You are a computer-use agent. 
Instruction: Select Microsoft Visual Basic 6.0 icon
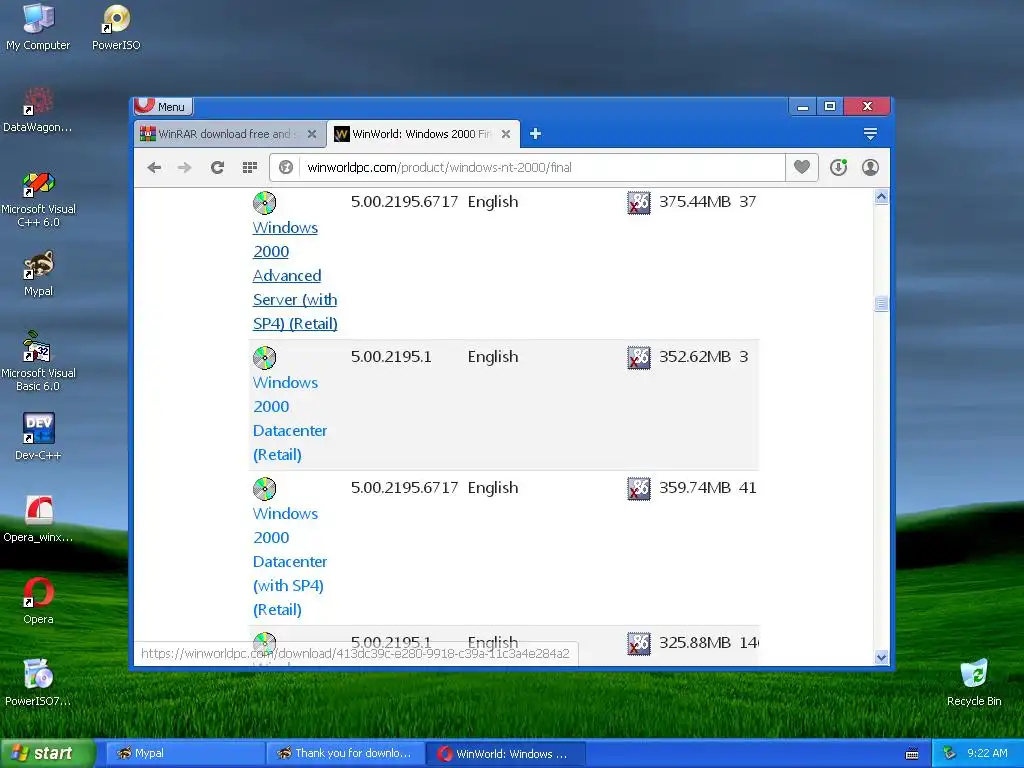coord(38,362)
